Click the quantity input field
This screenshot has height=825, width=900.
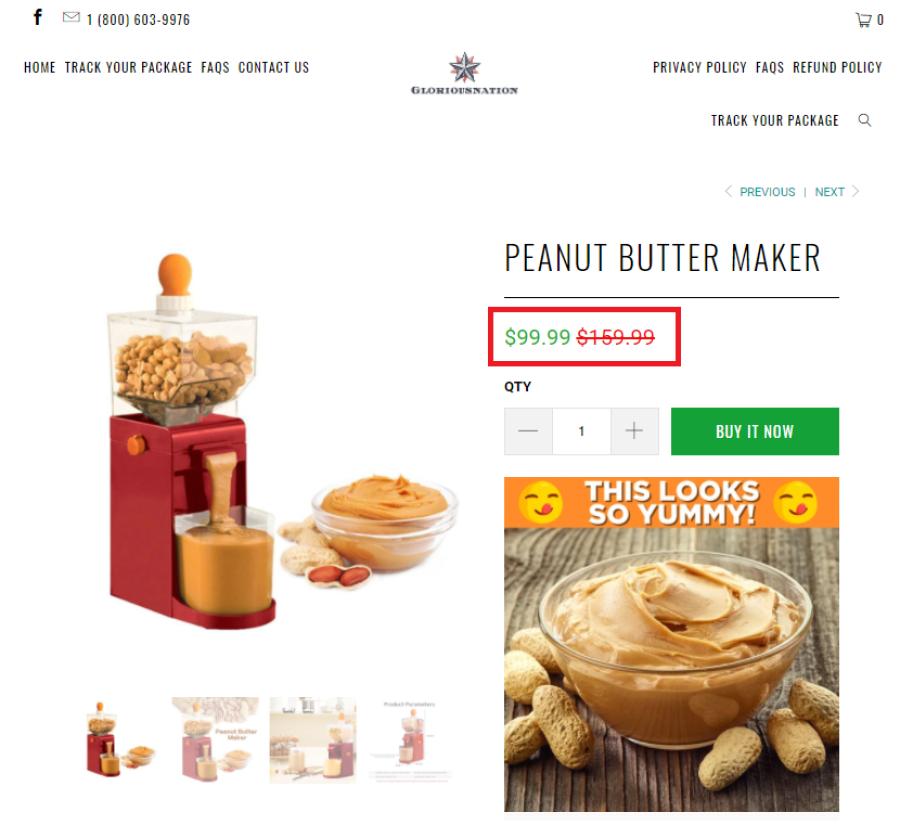[581, 431]
